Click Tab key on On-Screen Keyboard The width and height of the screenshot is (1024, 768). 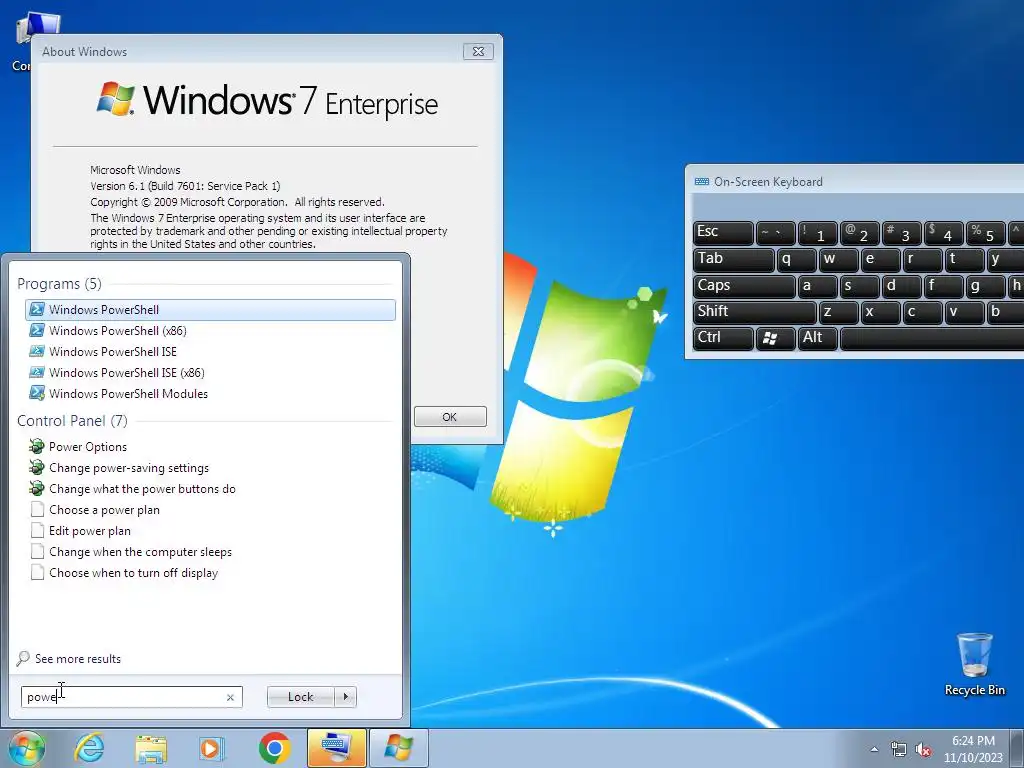tap(733, 259)
